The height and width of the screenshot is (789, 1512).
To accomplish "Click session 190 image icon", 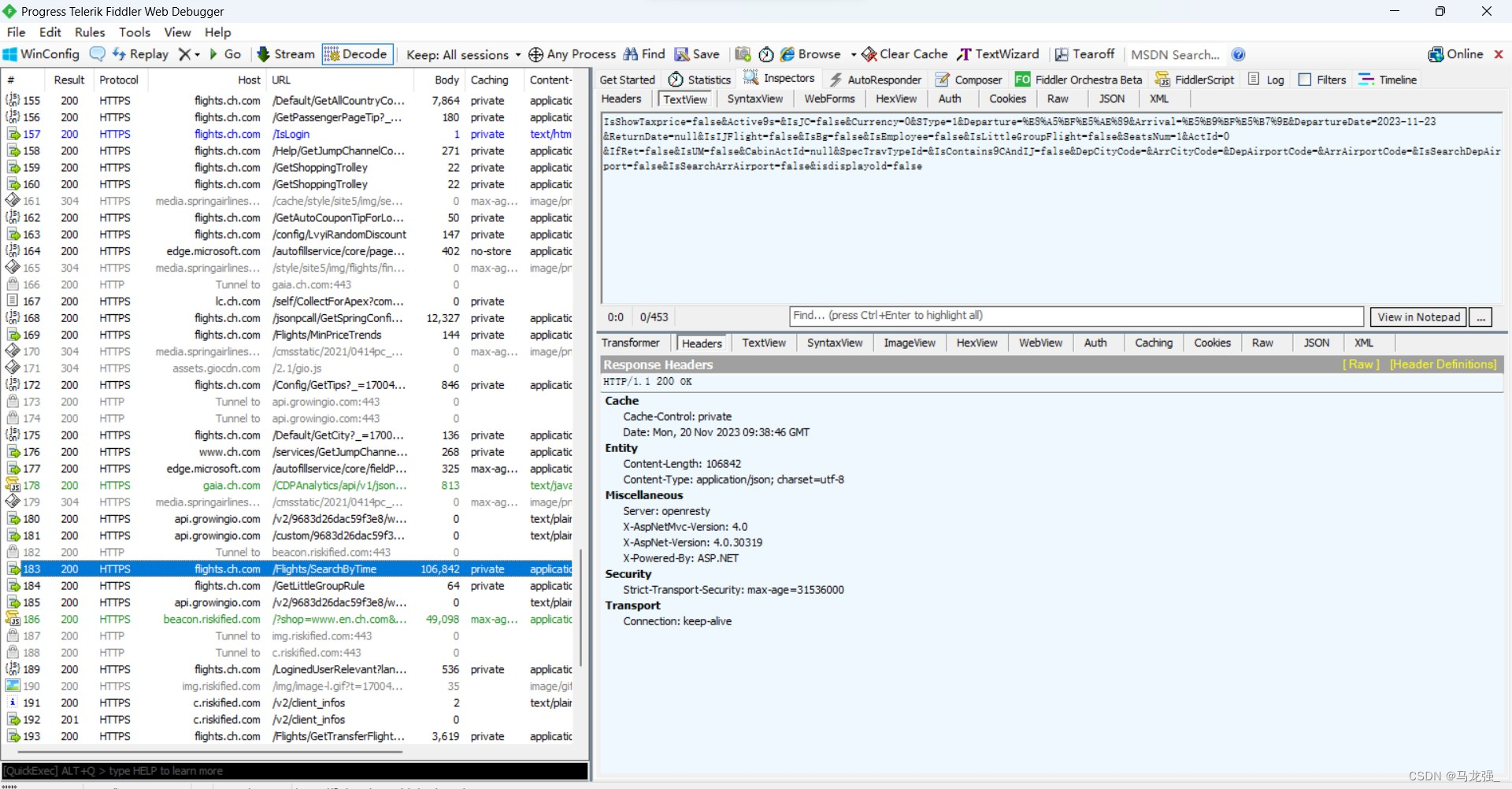I will tap(13, 686).
